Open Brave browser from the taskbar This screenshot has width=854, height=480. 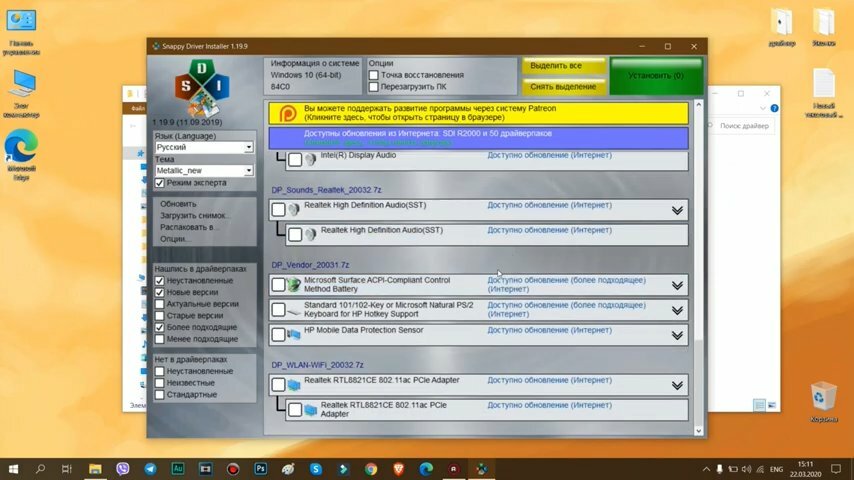tap(399, 469)
